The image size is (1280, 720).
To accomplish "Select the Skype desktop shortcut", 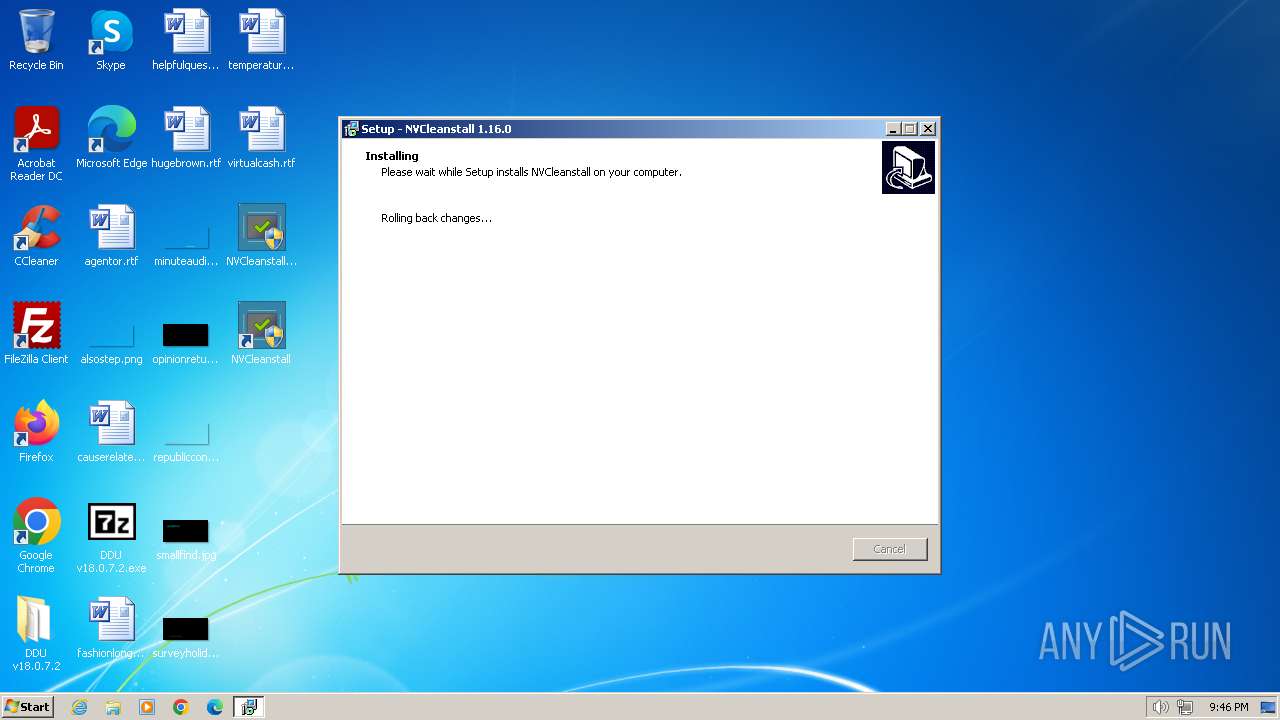I will (x=111, y=40).
